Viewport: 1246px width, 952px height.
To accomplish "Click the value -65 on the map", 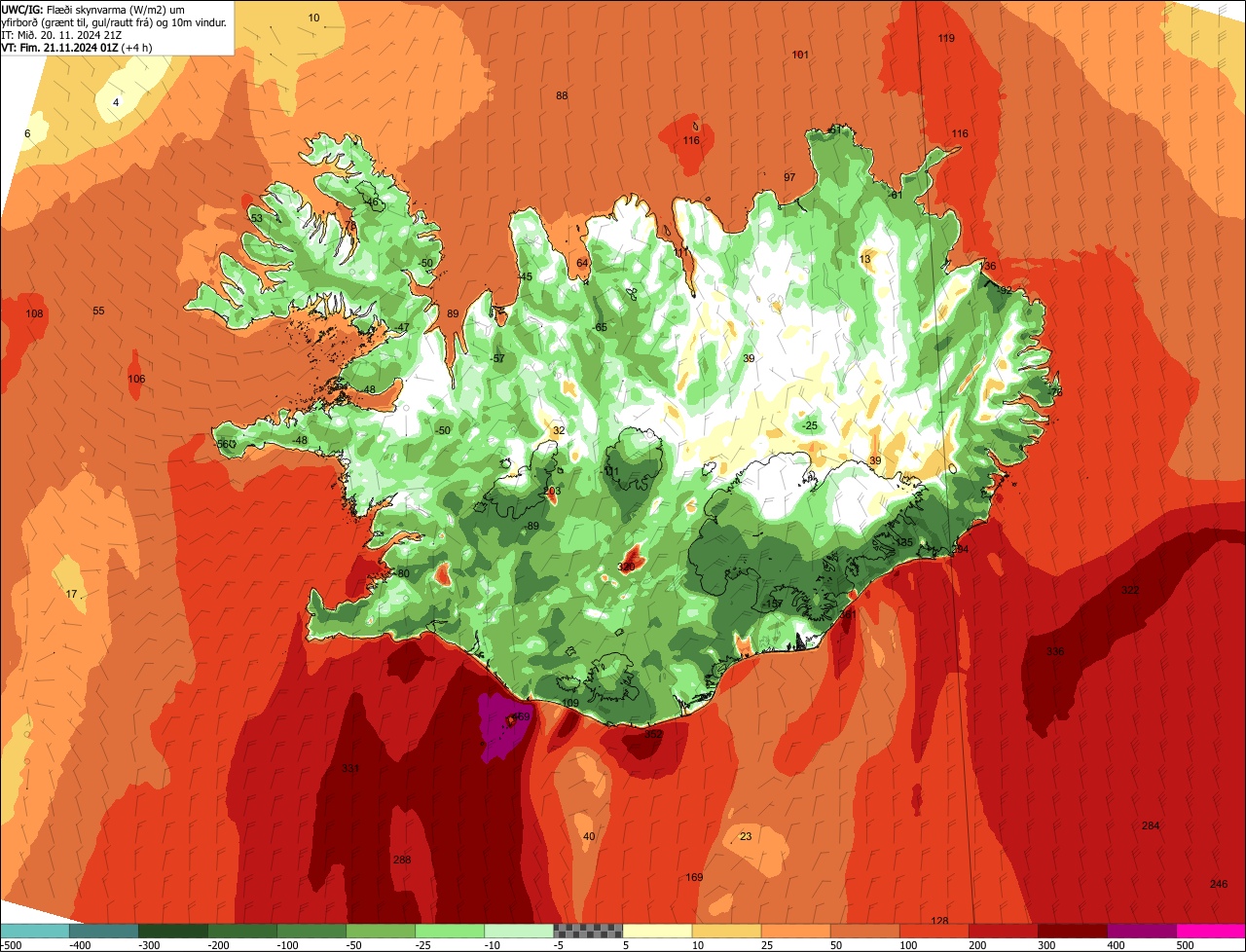I will click(600, 327).
